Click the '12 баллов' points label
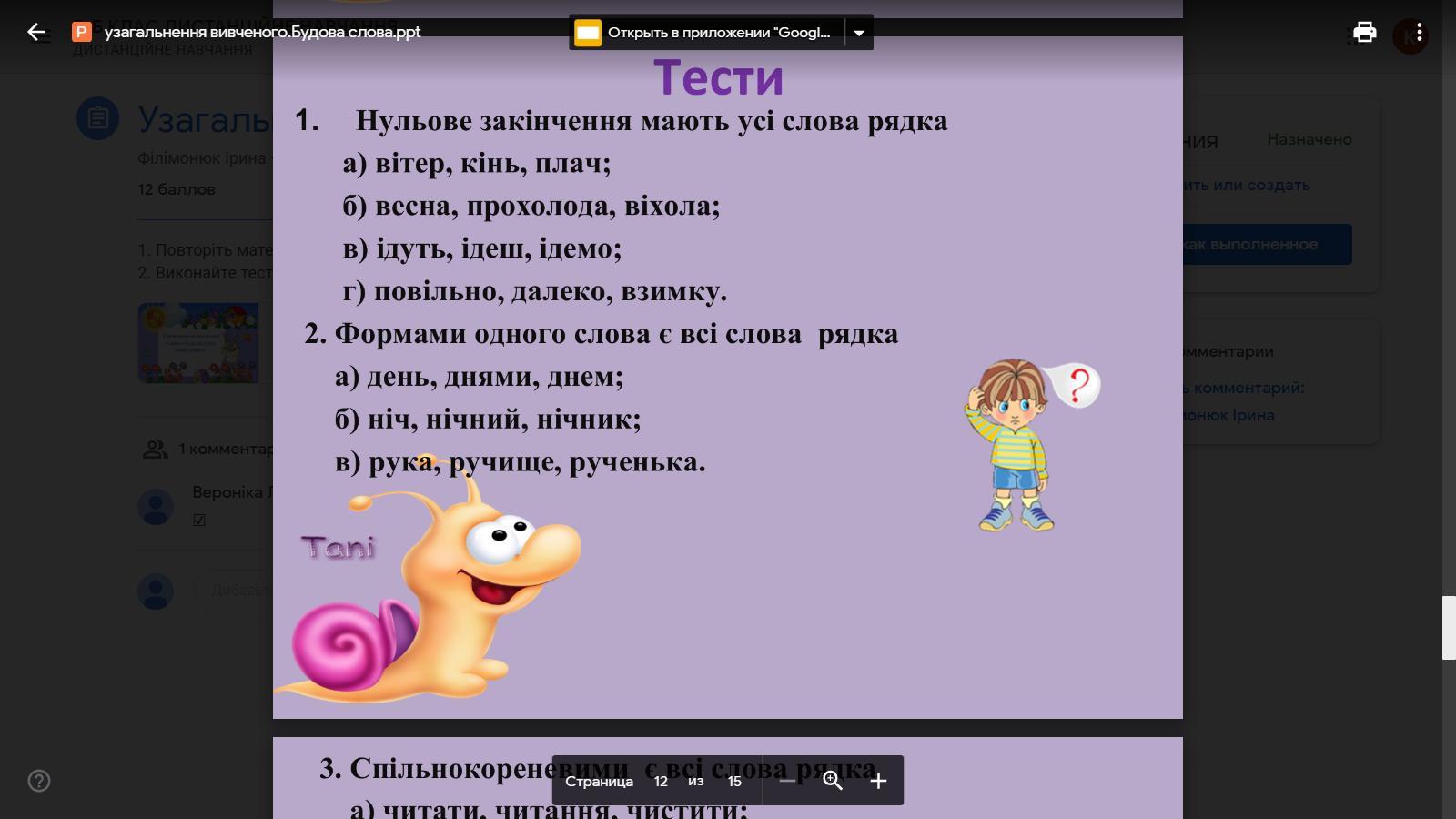Viewport: 1456px width, 819px height. tap(177, 189)
